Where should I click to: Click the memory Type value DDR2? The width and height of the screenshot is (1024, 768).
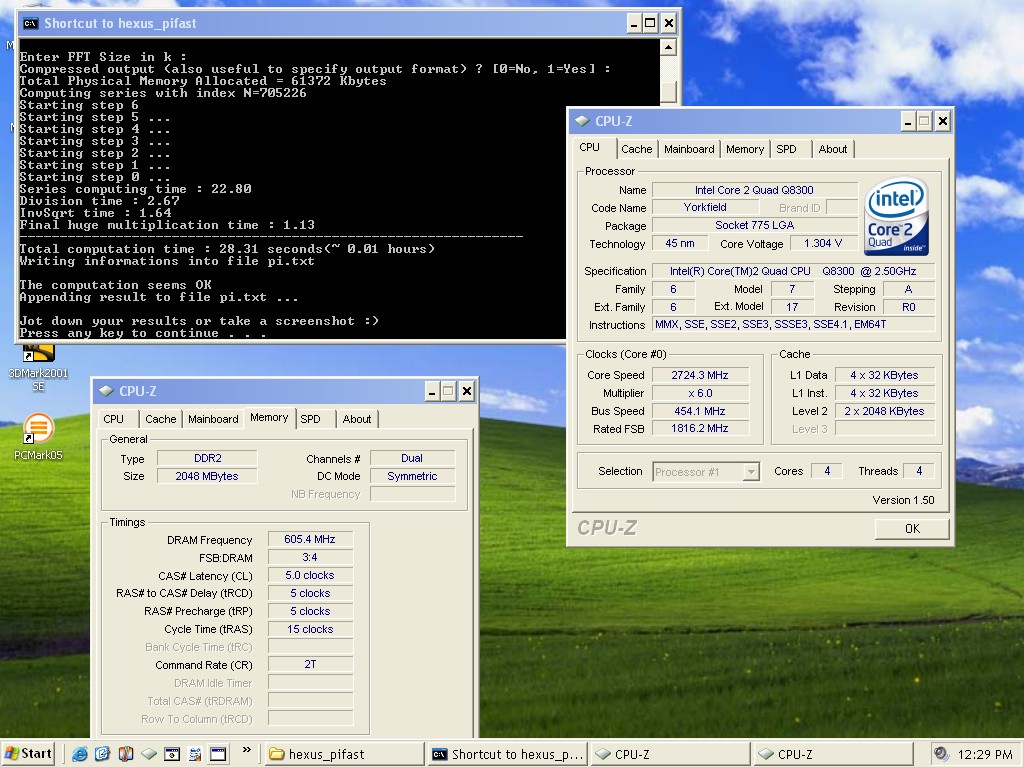click(x=207, y=458)
